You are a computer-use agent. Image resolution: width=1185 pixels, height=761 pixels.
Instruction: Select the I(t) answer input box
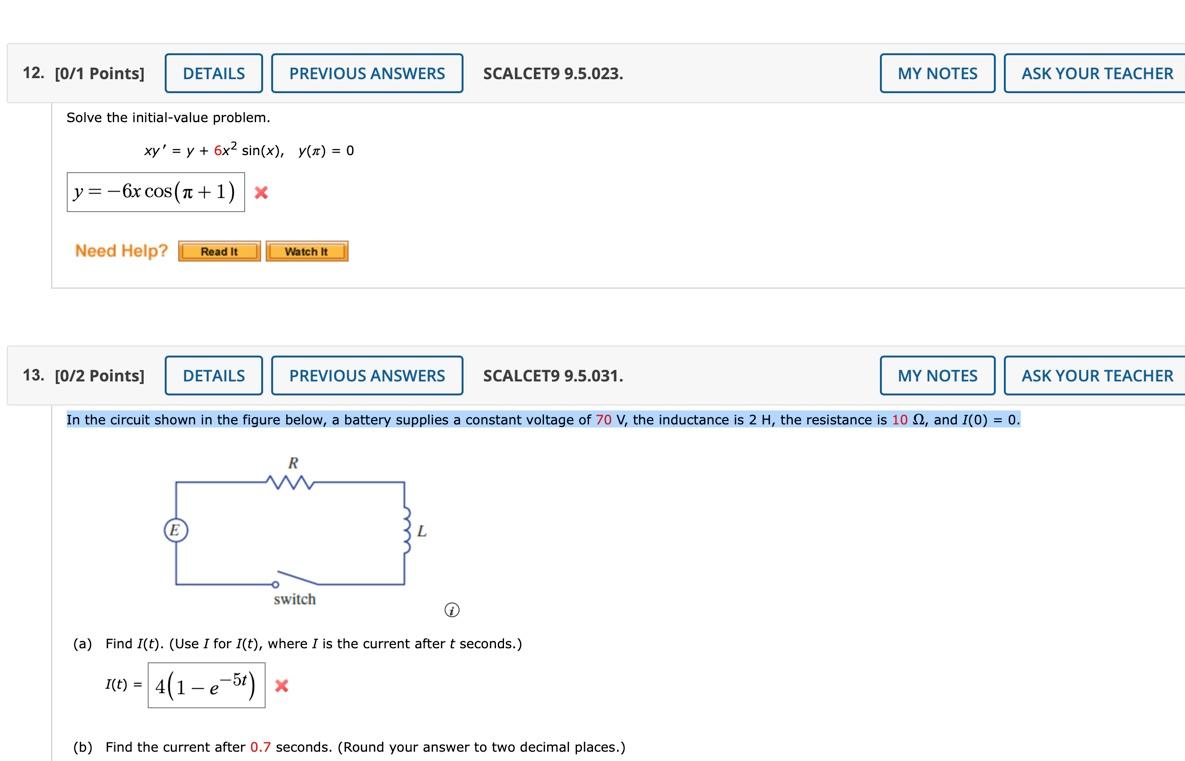pos(205,686)
